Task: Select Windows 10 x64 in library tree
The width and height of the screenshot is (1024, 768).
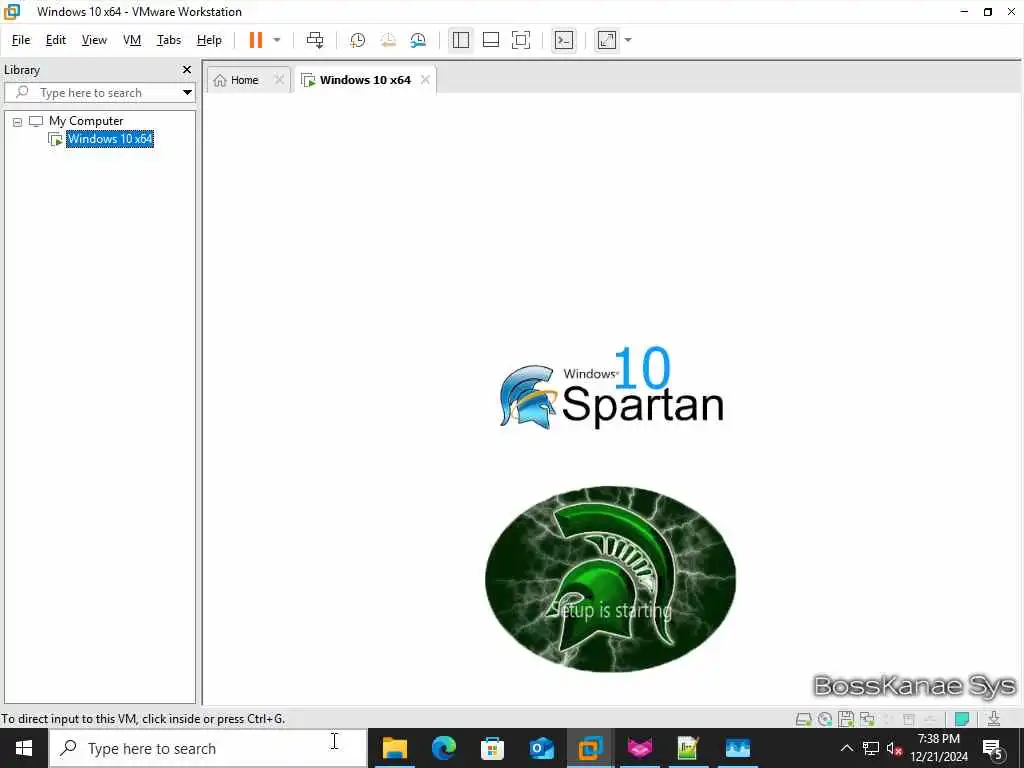Action: [x=110, y=138]
